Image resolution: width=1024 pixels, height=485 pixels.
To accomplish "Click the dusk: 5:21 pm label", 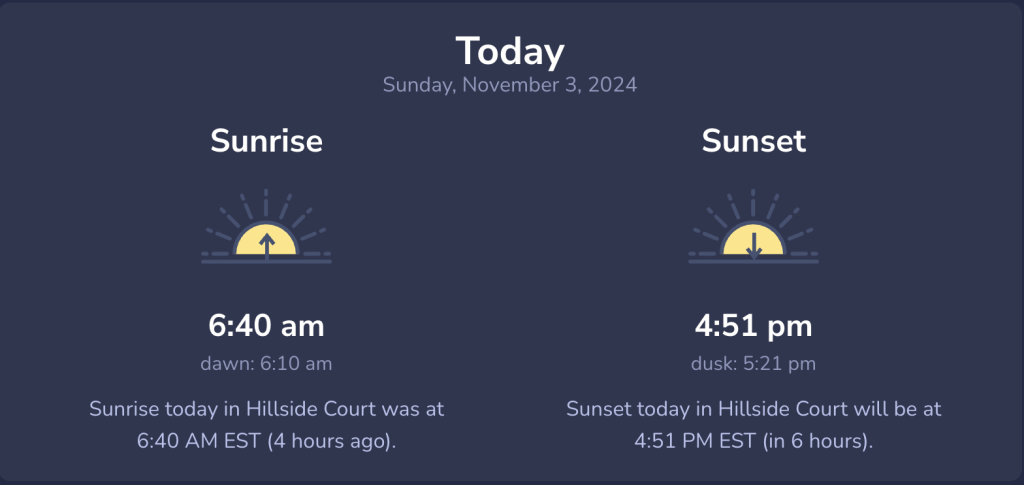I will [754, 364].
